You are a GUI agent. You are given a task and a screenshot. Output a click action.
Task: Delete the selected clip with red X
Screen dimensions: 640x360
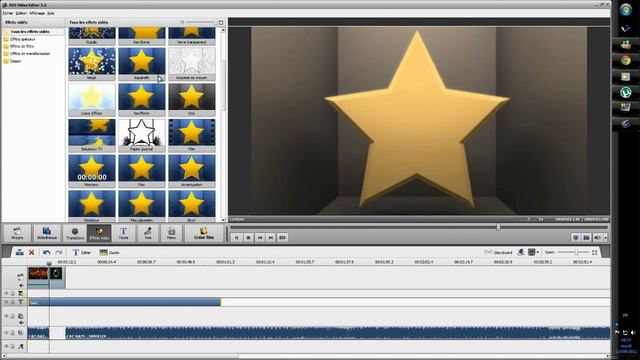(31, 253)
